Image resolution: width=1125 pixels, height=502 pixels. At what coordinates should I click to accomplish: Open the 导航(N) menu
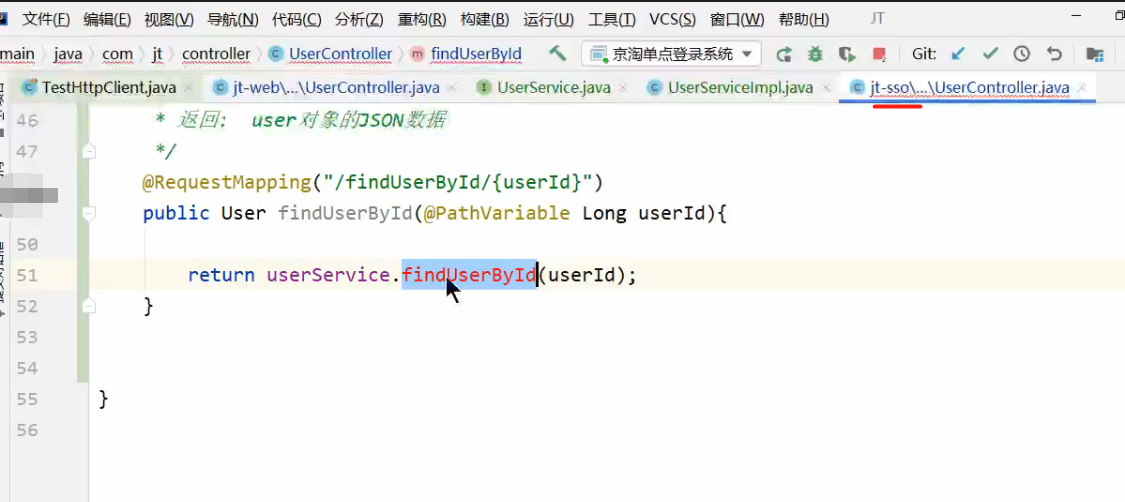[x=232, y=19]
